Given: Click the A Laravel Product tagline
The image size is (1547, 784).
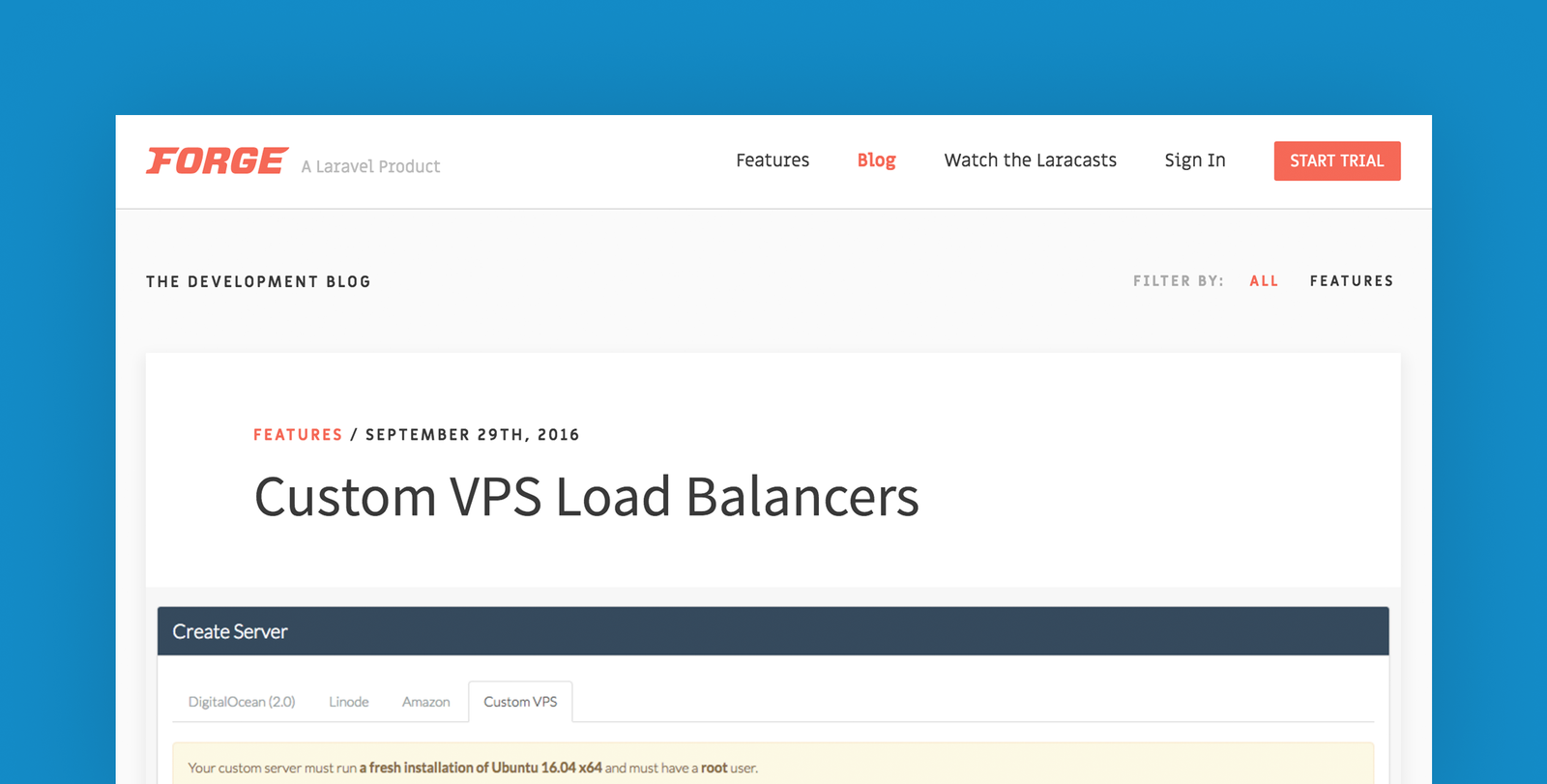Looking at the screenshot, I should click(370, 166).
